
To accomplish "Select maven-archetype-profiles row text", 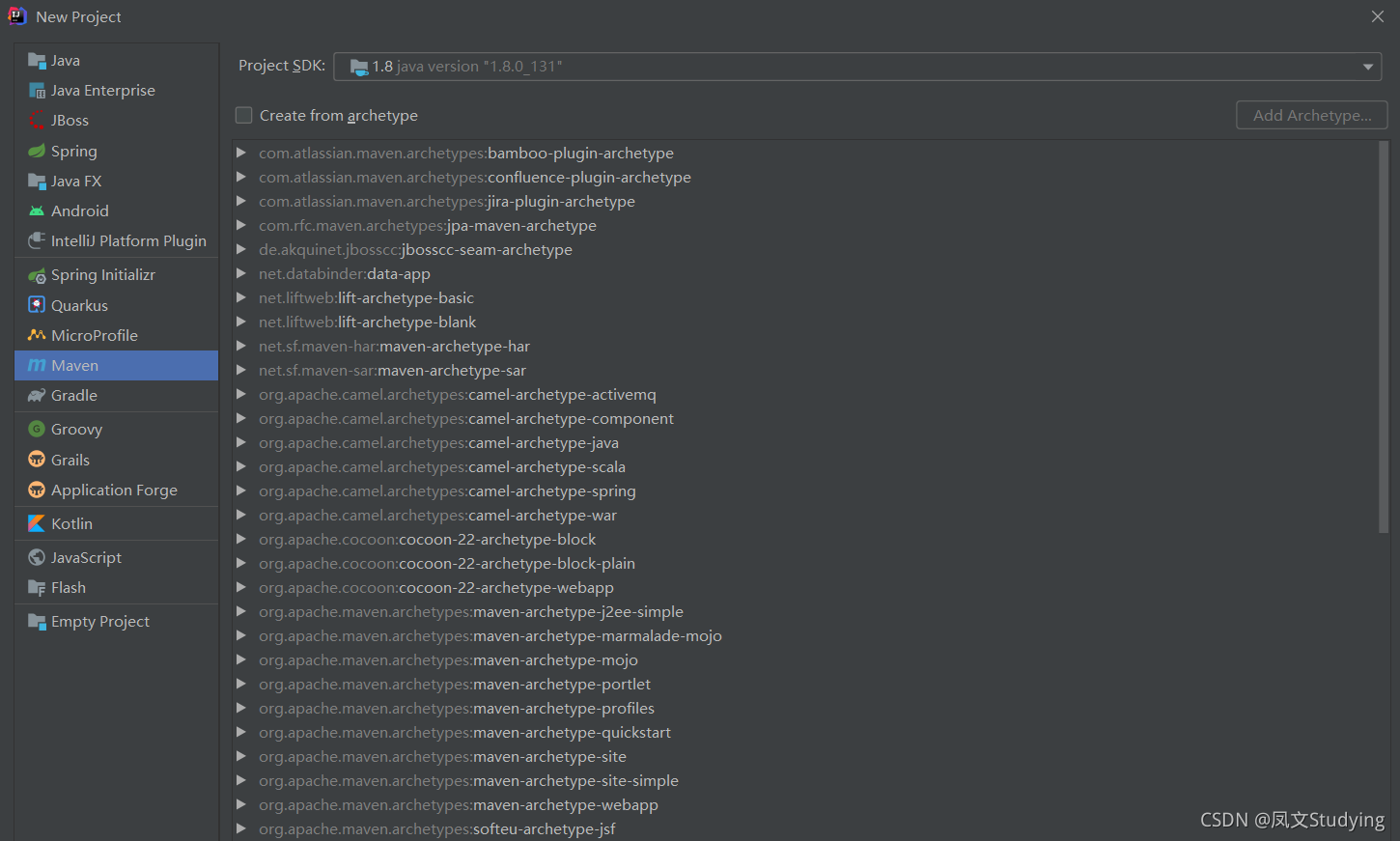I will 457,709.
